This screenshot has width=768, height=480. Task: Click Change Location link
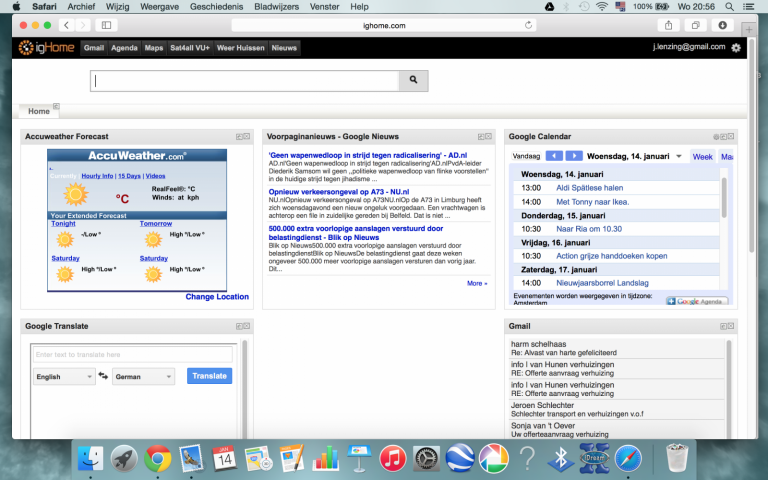(x=217, y=297)
